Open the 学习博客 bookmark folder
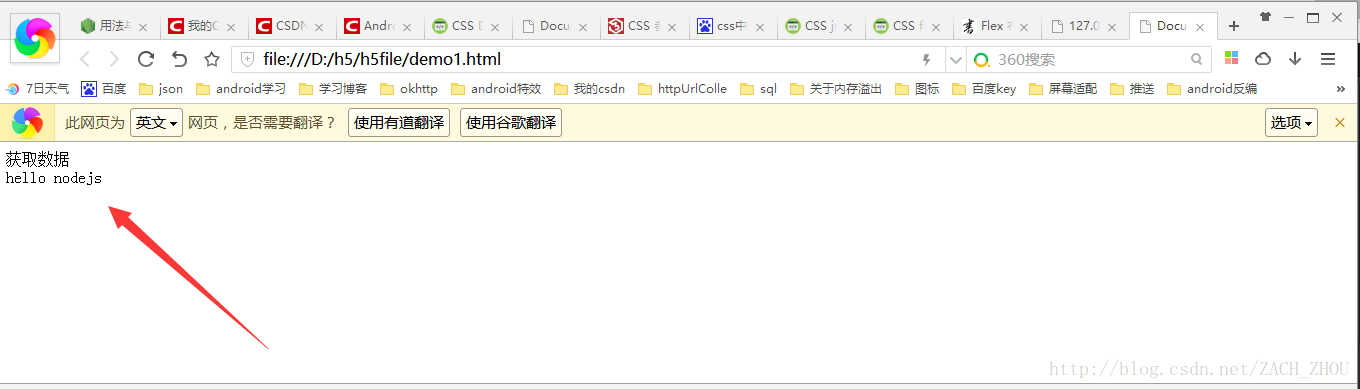 pyautogui.click(x=333, y=89)
